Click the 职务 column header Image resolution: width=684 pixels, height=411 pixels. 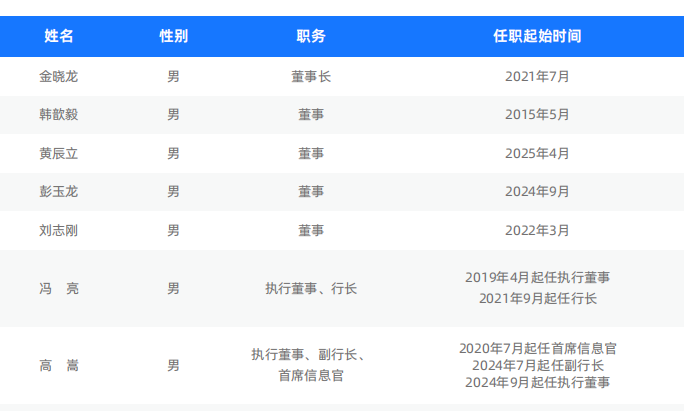(x=311, y=36)
